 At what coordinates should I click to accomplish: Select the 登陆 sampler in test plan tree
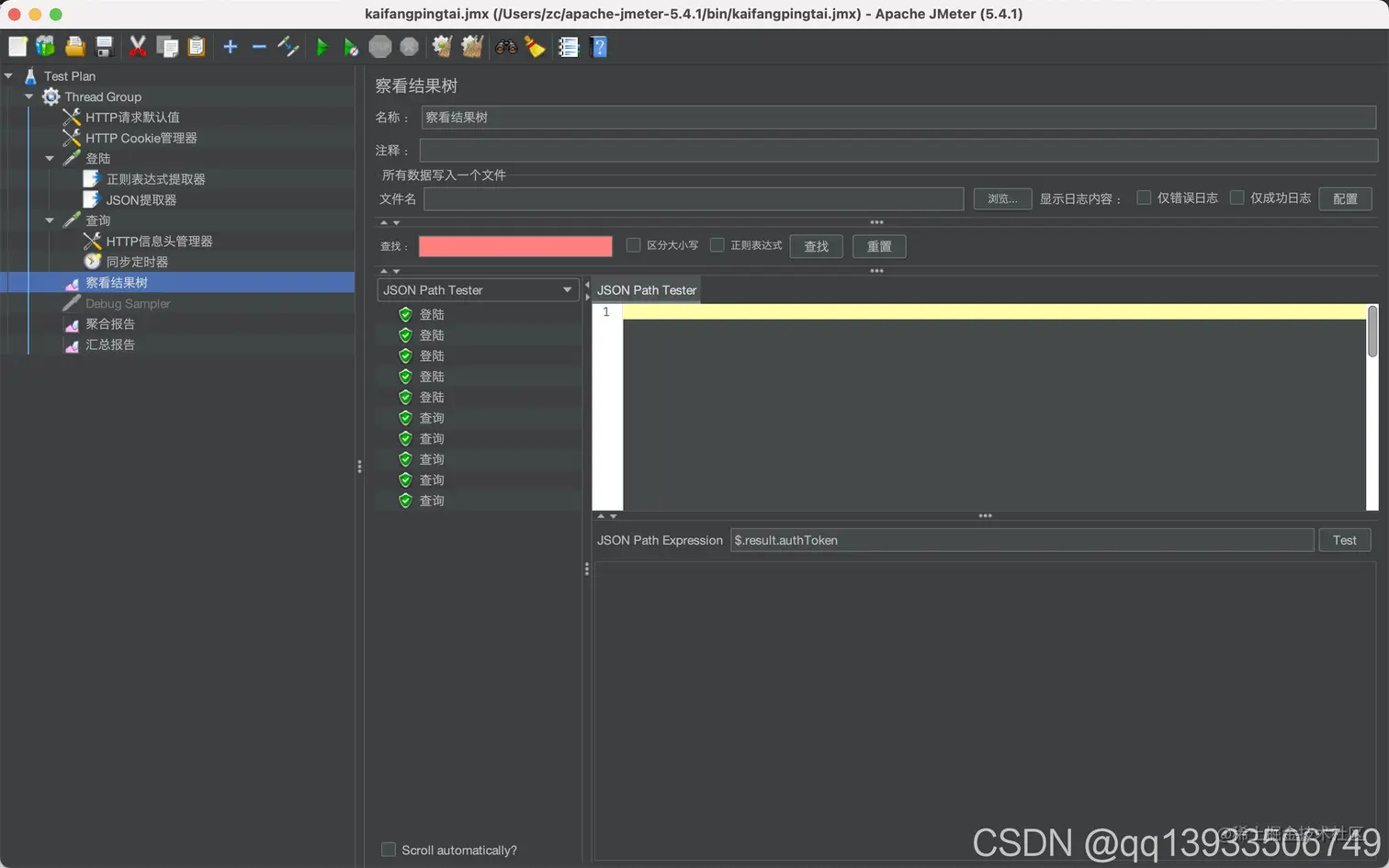pos(97,159)
